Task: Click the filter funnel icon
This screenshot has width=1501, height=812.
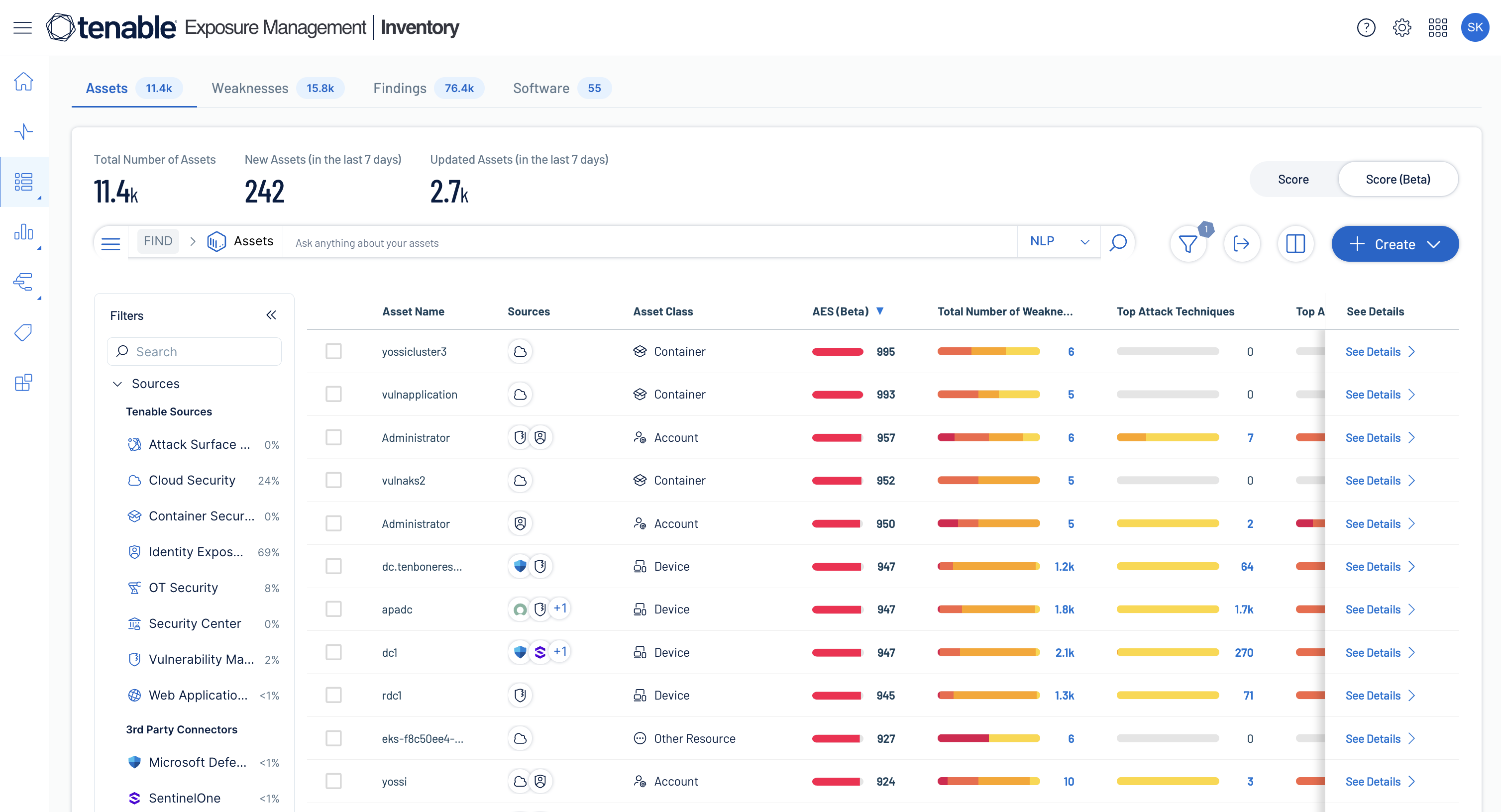Action: (x=1187, y=243)
